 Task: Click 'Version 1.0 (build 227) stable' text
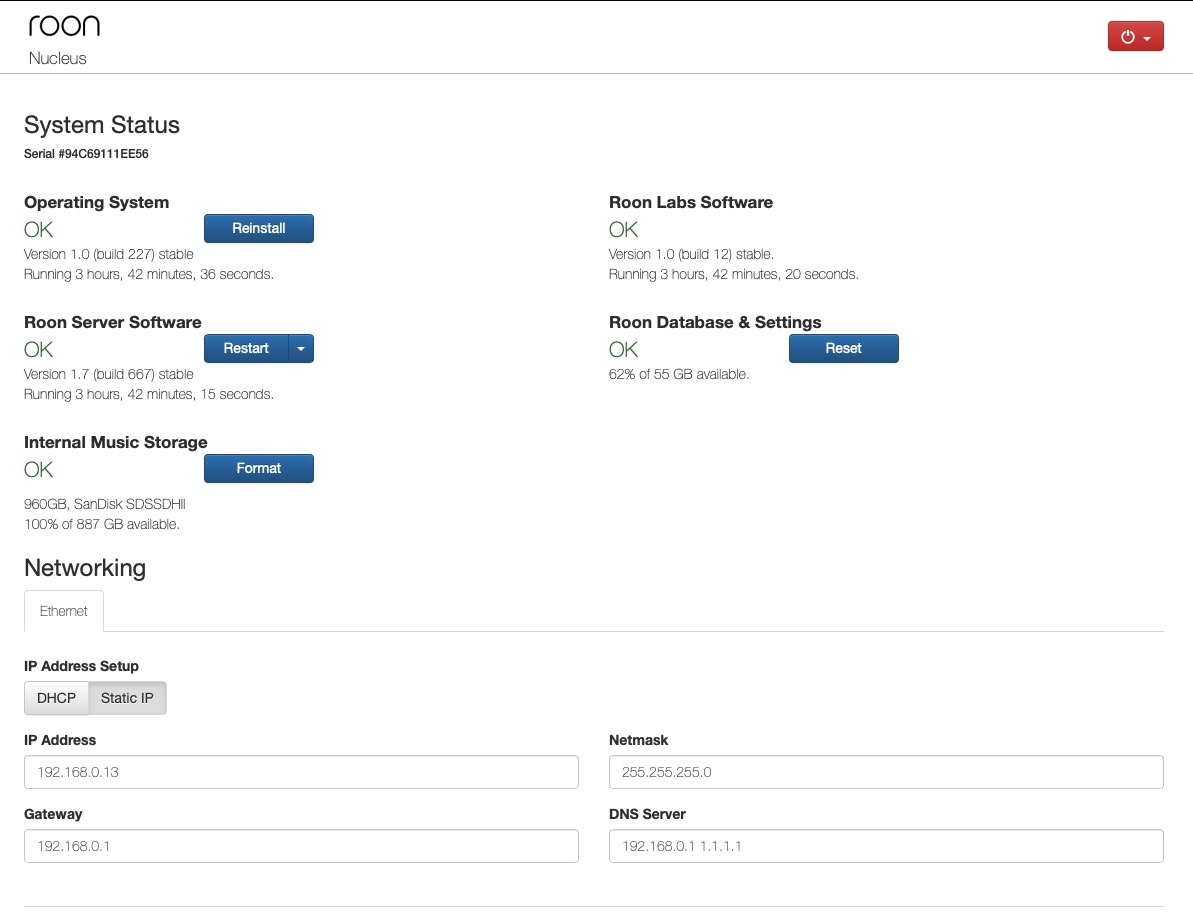(x=109, y=254)
